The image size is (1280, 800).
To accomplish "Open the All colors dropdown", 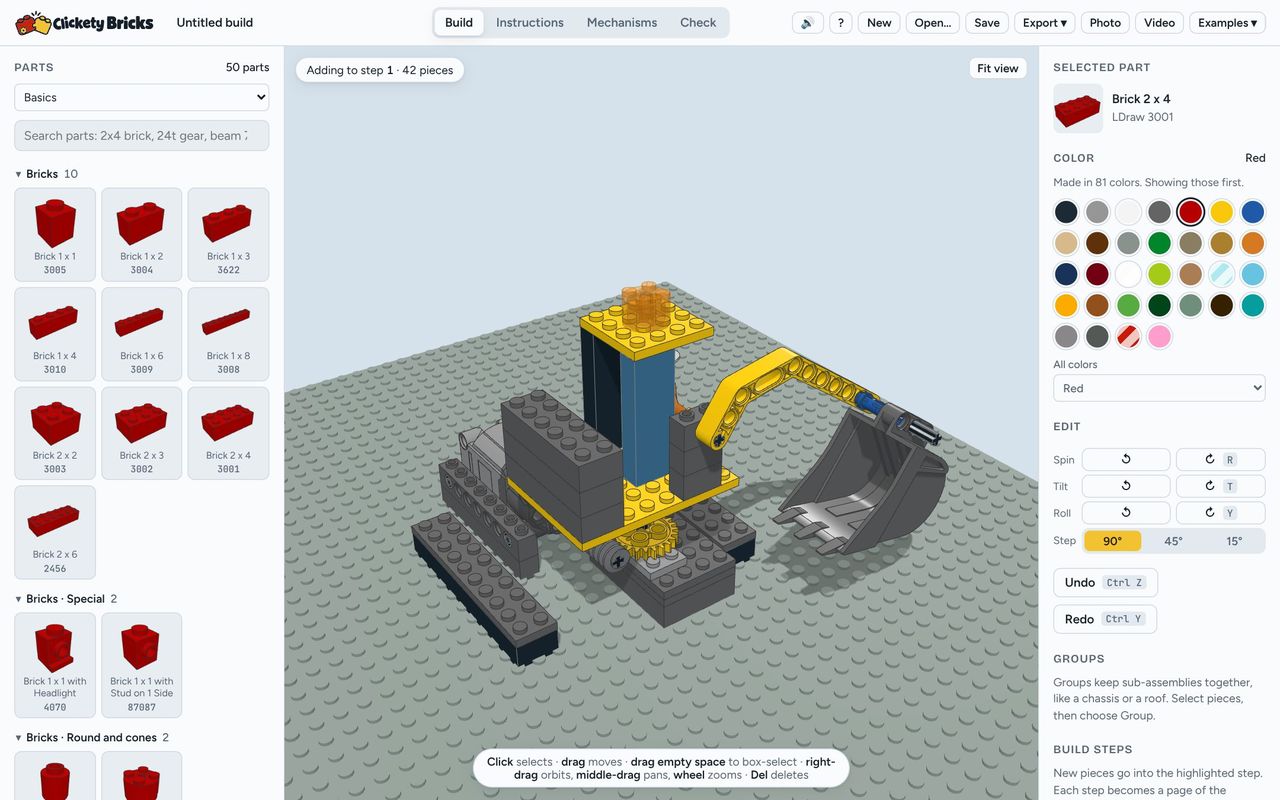I will tap(1159, 388).
